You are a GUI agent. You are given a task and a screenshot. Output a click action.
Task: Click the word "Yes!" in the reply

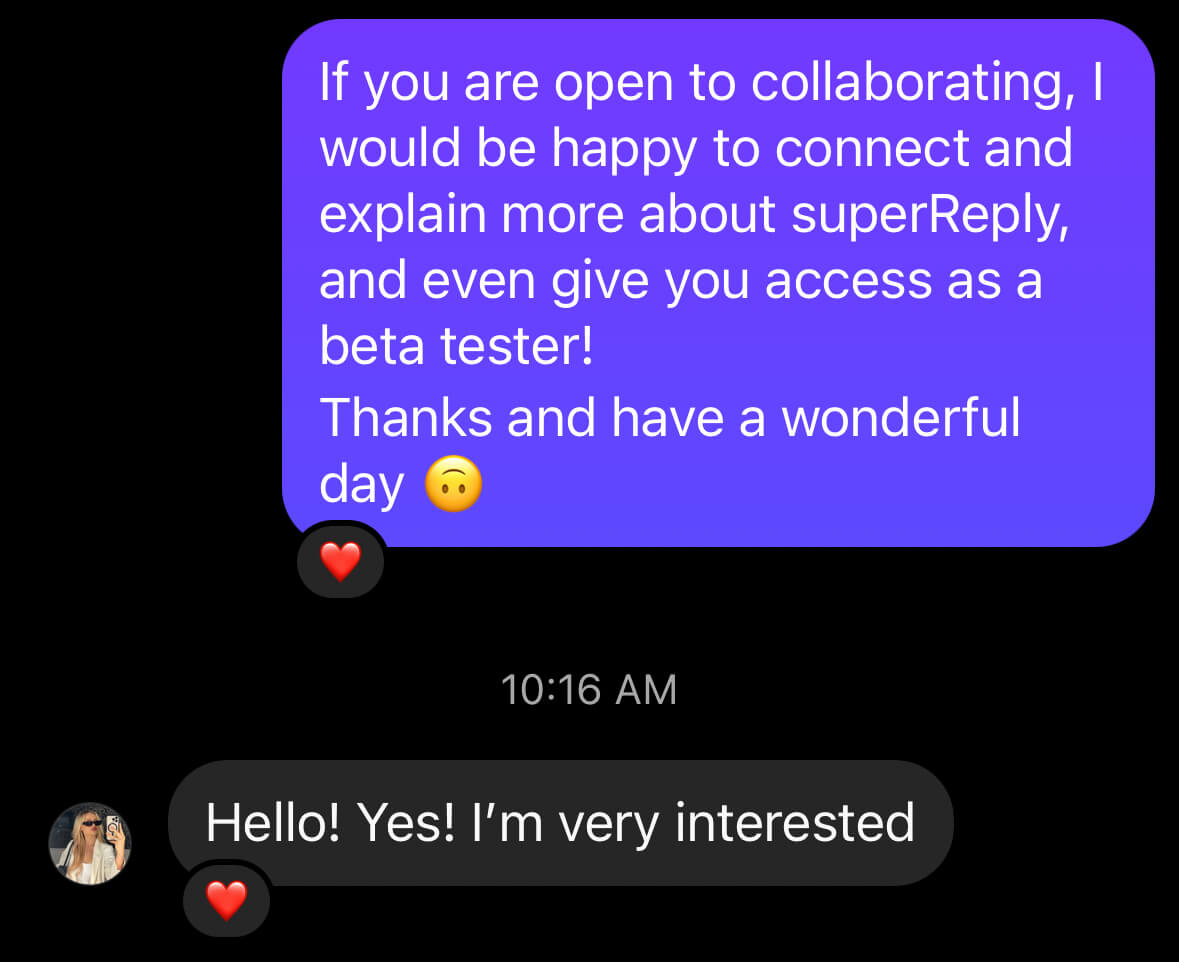[x=406, y=823]
